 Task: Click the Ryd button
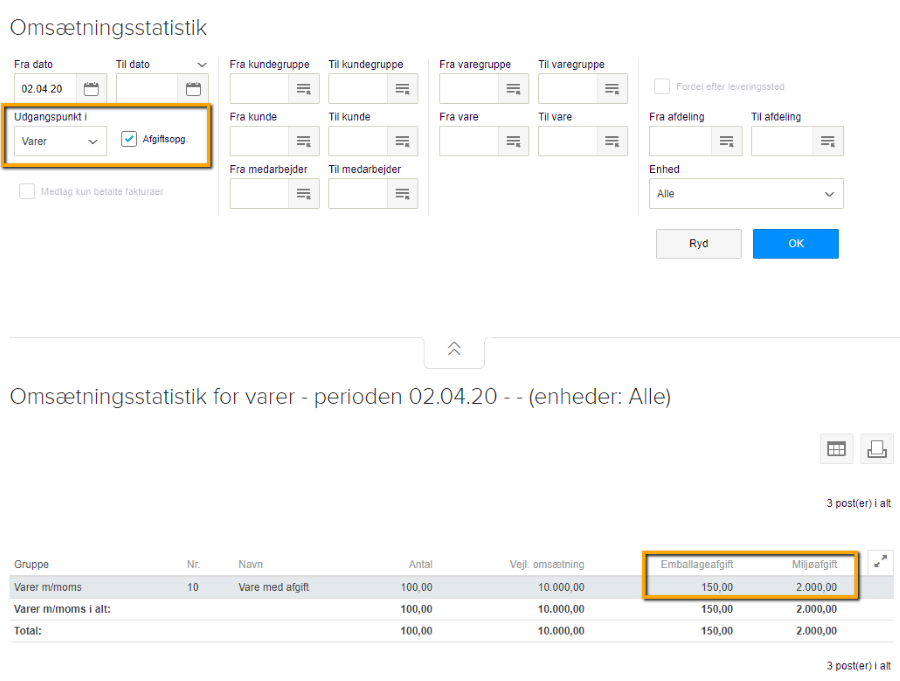click(698, 244)
